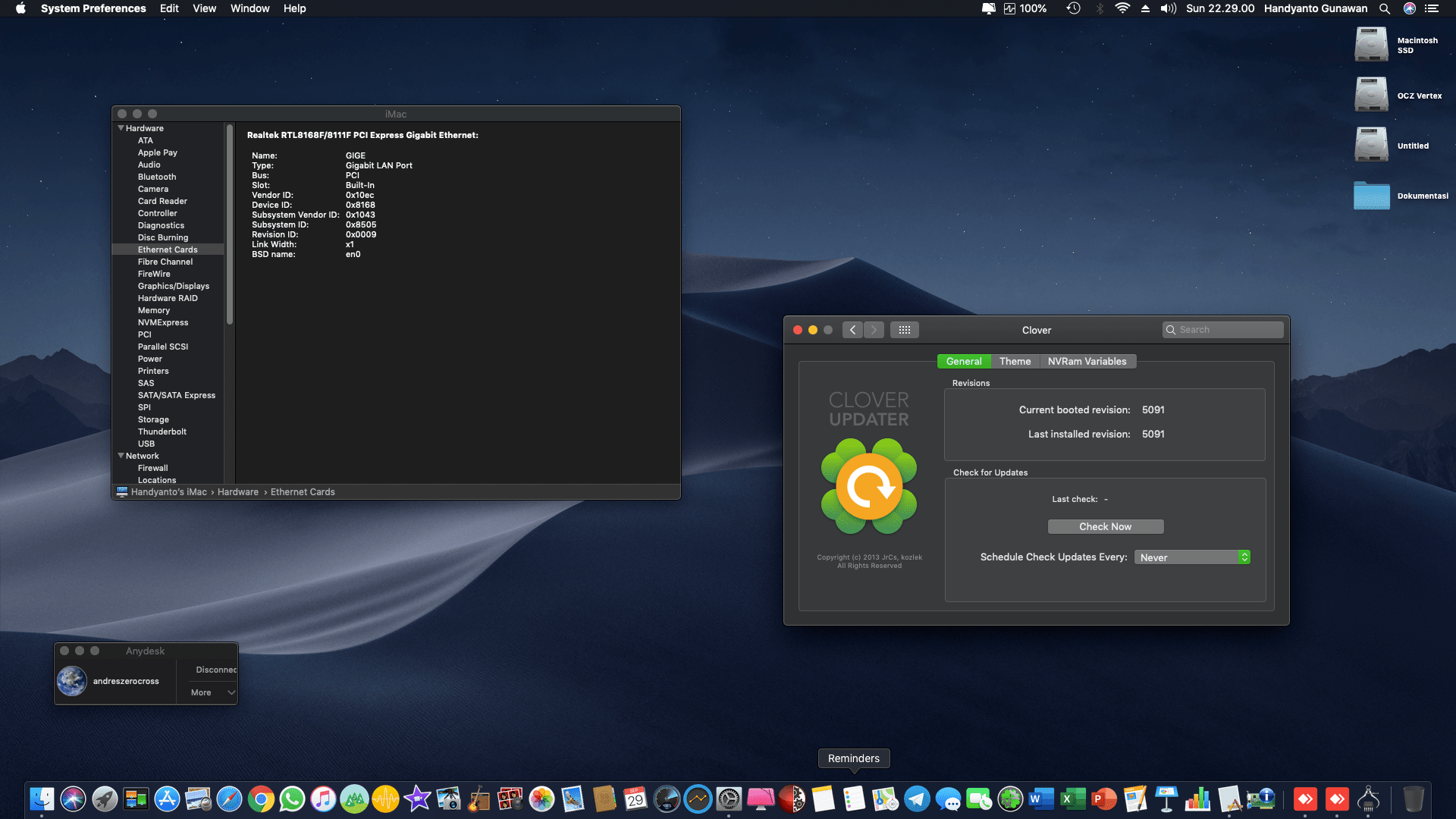Switch to the Theme tab in Clover
1456x819 pixels.
1015,361
